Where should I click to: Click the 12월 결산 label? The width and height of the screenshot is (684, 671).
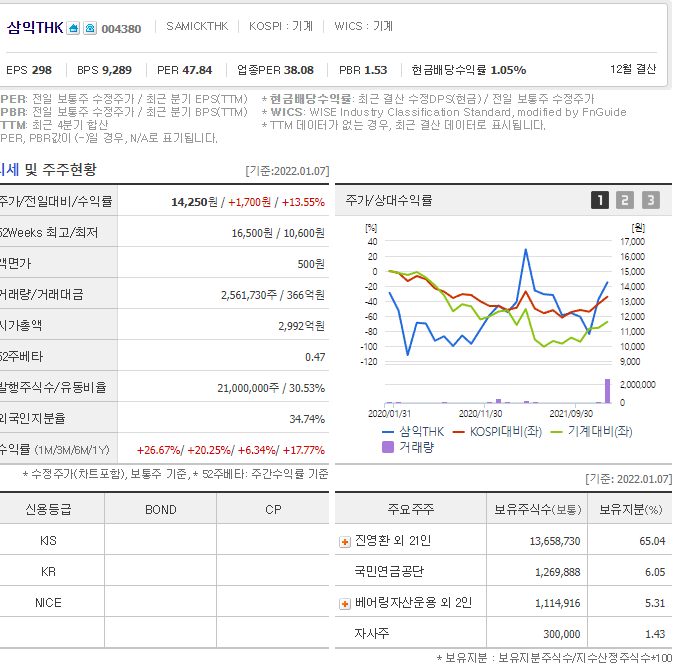pyautogui.click(x=633, y=69)
